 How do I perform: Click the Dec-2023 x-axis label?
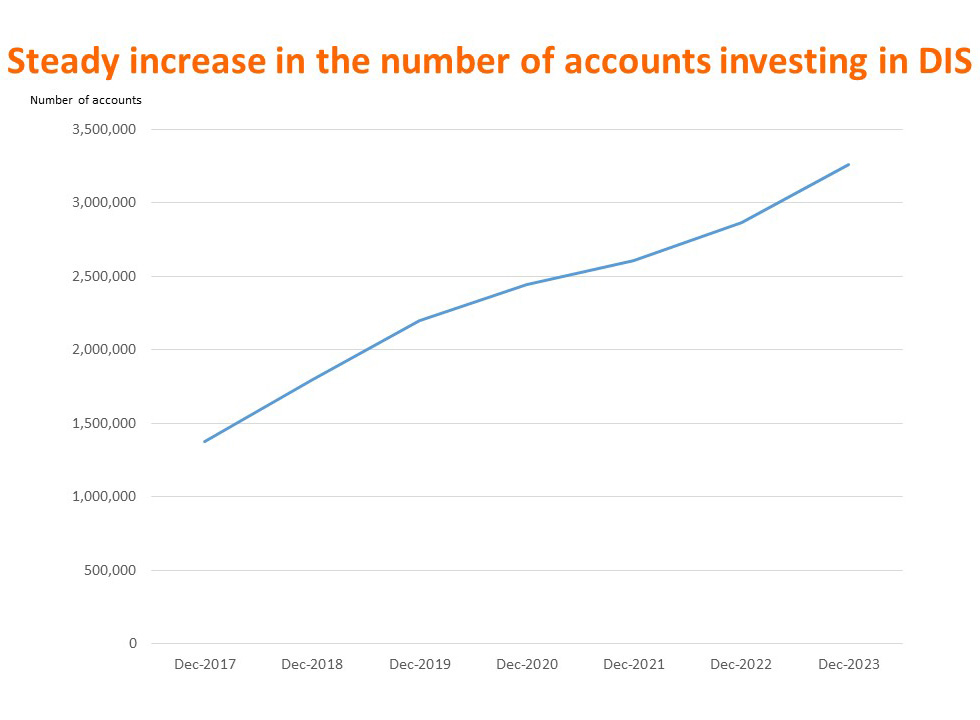point(849,664)
